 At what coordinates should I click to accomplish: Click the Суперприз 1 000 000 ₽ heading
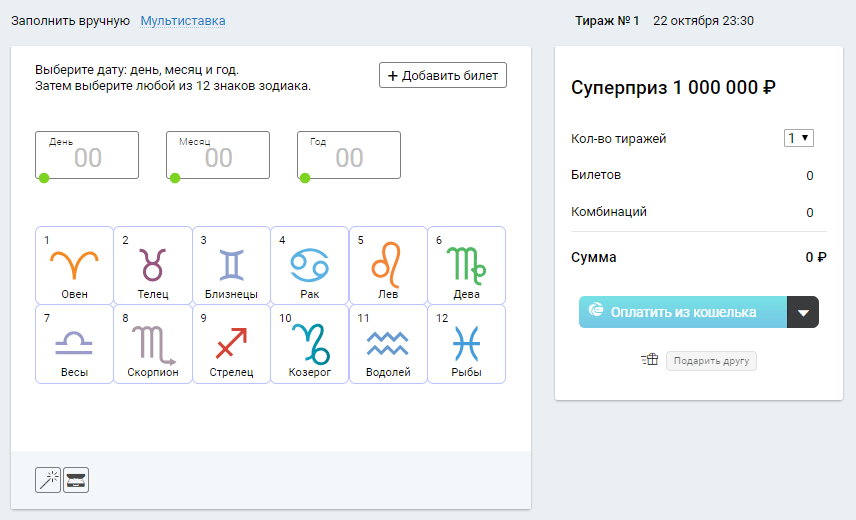click(x=673, y=87)
